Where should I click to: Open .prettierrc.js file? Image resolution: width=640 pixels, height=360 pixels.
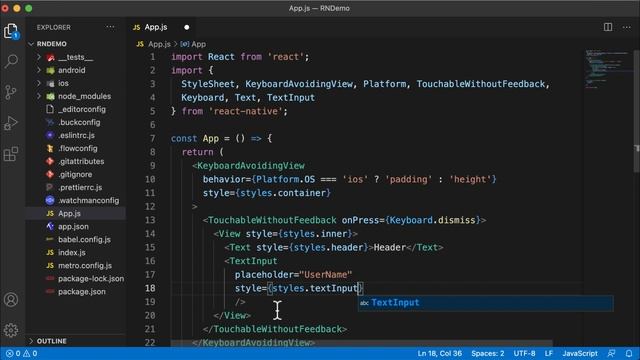coord(80,187)
